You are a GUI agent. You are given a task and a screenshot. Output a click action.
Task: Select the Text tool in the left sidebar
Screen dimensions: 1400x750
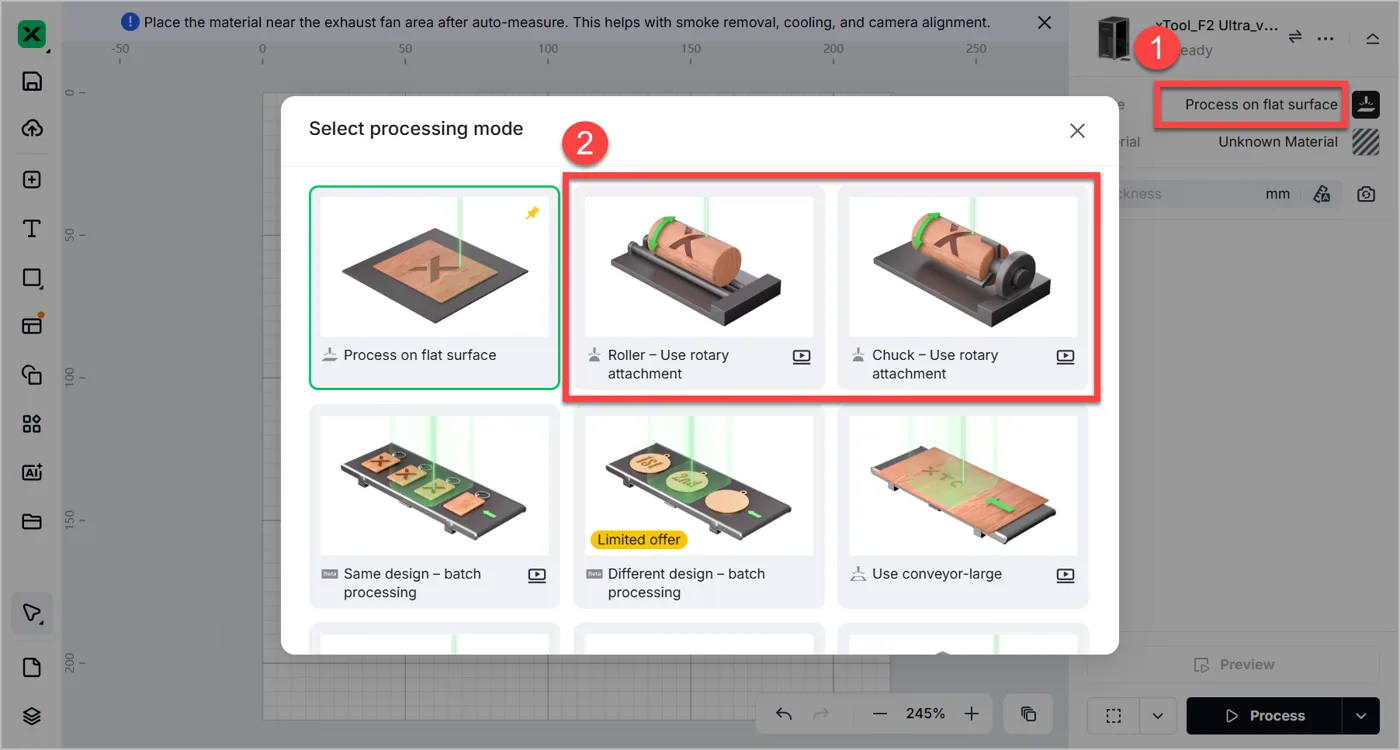(x=32, y=229)
